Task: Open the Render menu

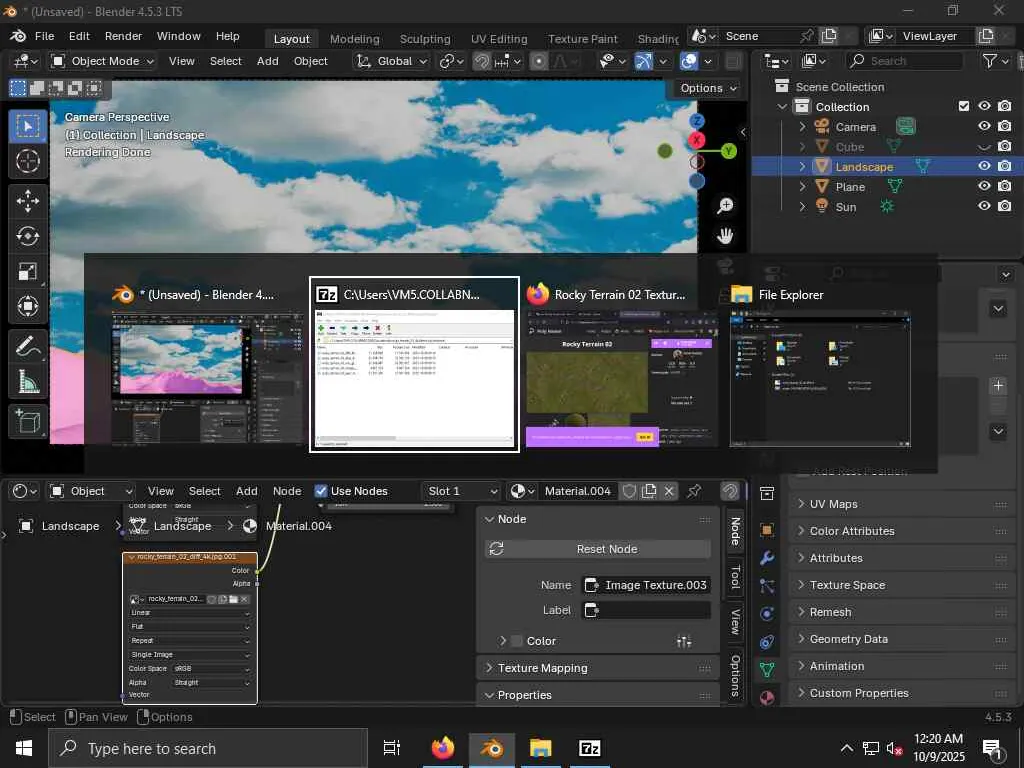Action: (x=123, y=36)
